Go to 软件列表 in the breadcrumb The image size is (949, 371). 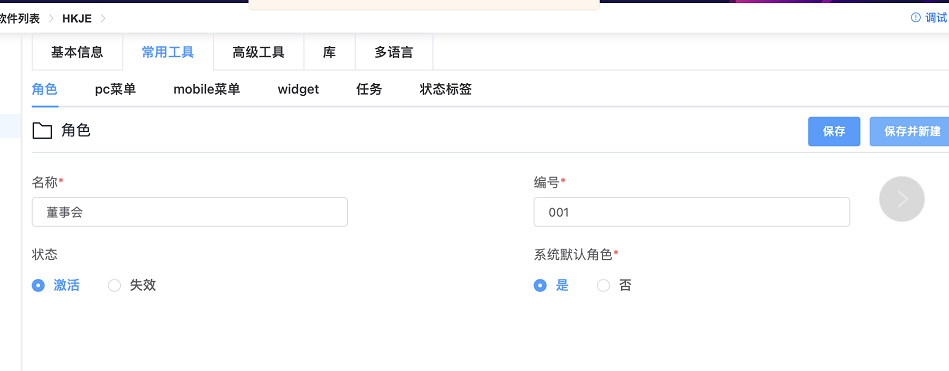pyautogui.click(x=20, y=18)
